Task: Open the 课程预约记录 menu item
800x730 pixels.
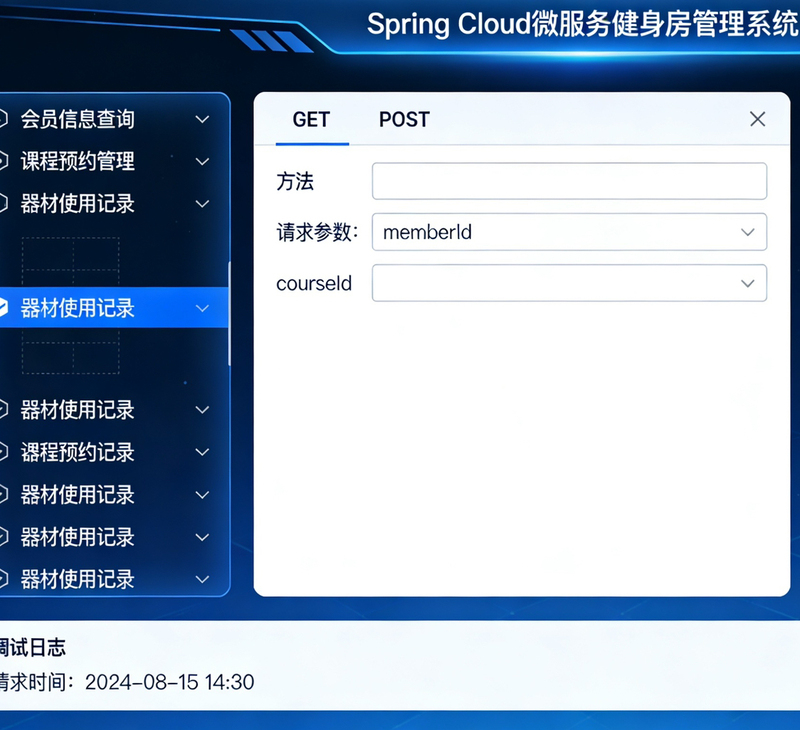Action: (78, 452)
